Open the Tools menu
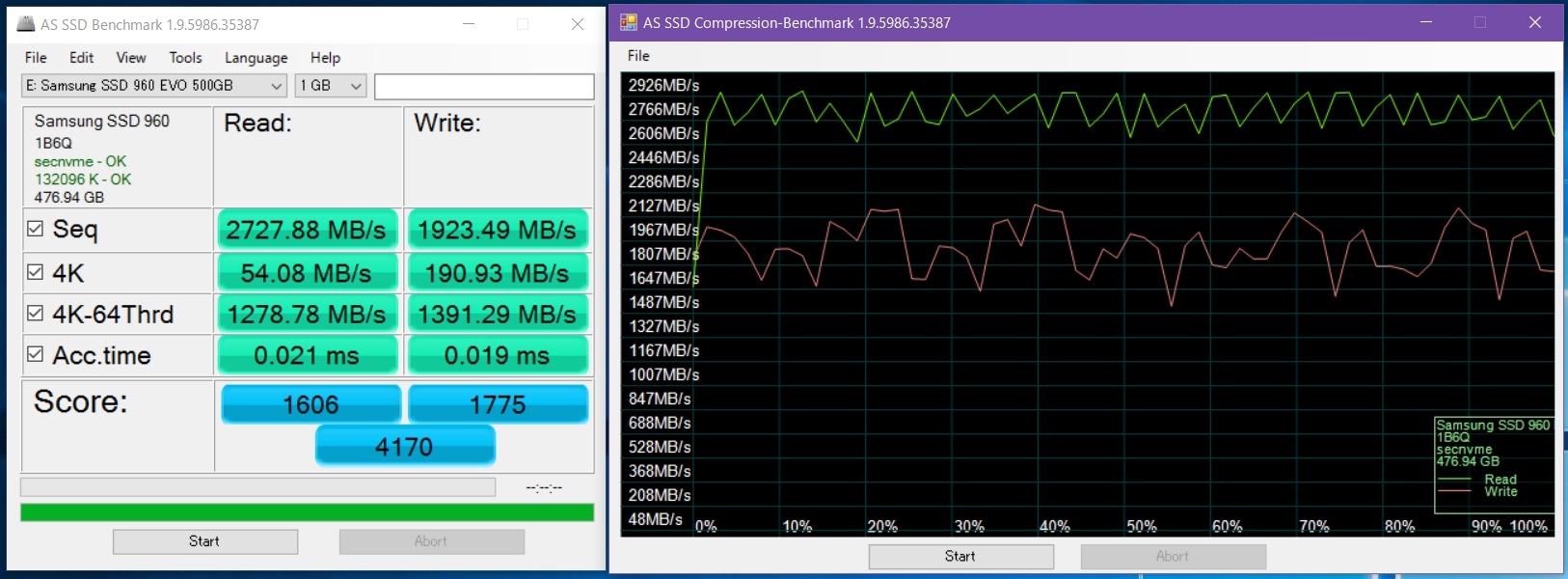This screenshot has width=1568, height=579. coord(185,58)
